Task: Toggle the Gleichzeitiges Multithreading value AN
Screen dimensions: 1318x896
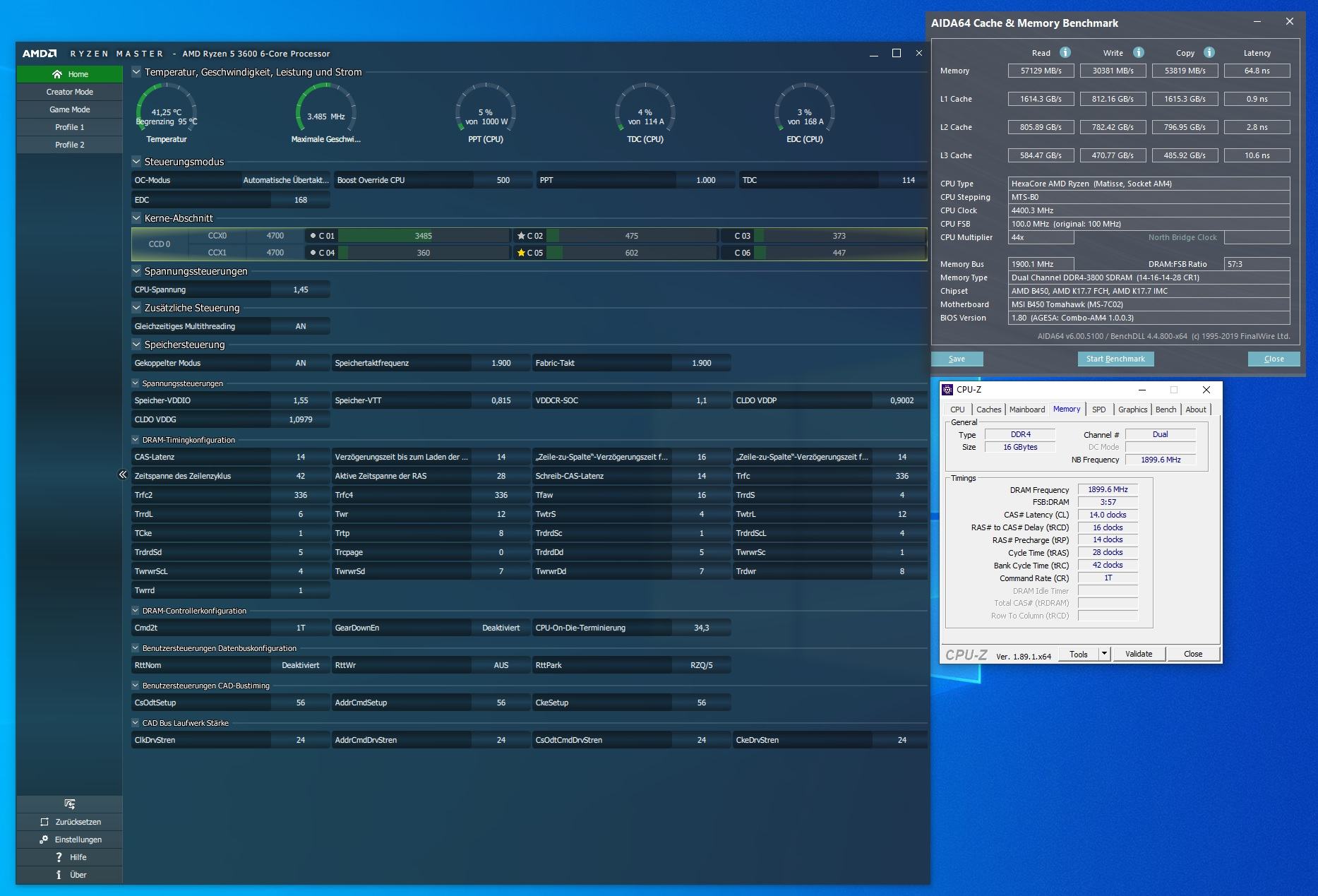Action: click(x=301, y=326)
